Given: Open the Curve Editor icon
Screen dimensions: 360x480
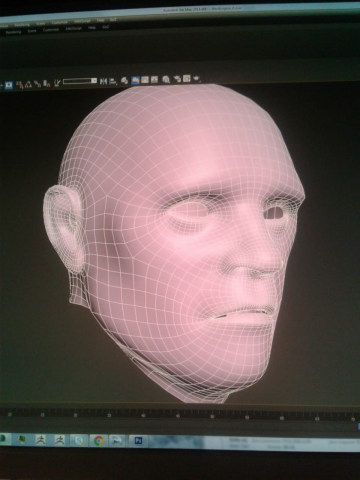Looking at the screenshot, I should pos(145,80).
